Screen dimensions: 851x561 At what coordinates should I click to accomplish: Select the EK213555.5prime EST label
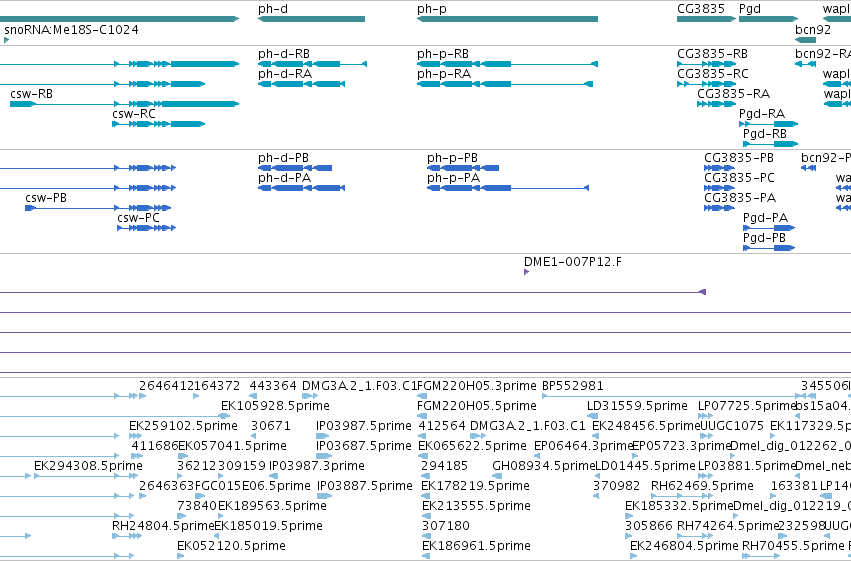pyautogui.click(x=477, y=506)
